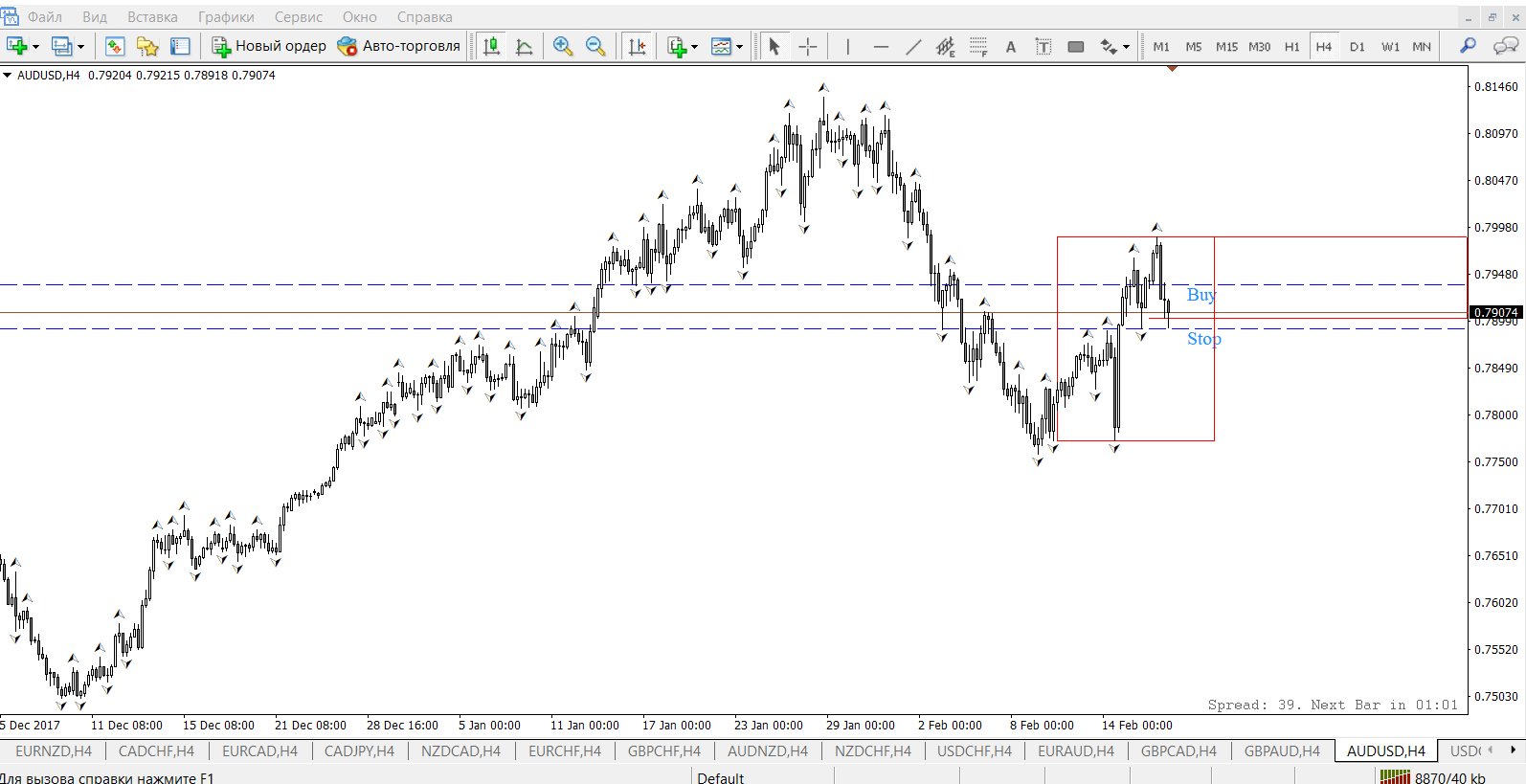Switch to M30 timeframe
The image size is (1526, 784).
point(1259,46)
